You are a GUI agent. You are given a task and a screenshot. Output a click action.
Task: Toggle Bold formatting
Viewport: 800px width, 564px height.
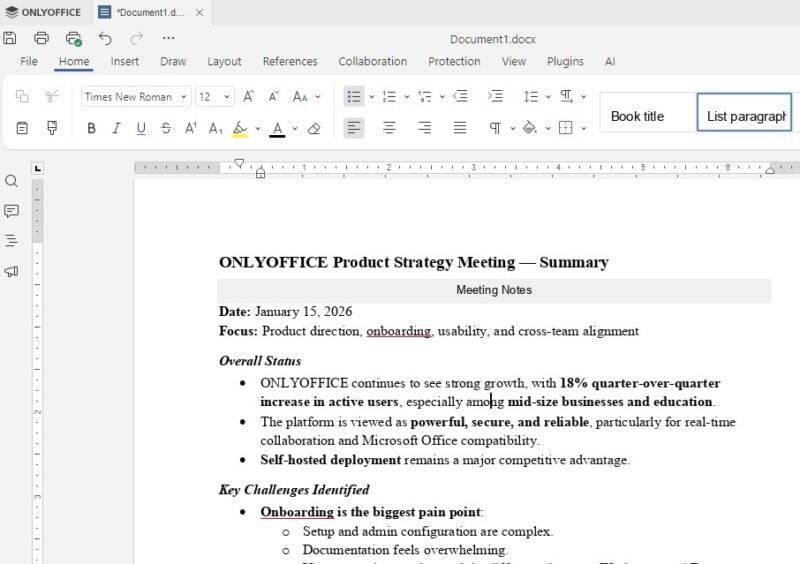[x=91, y=129]
